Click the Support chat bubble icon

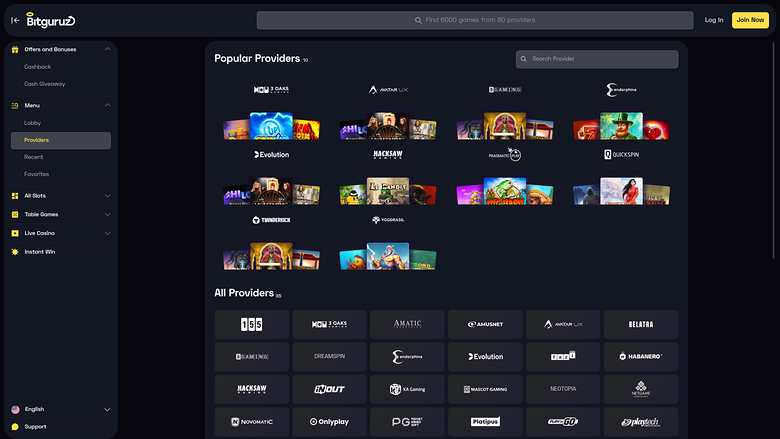click(15, 427)
